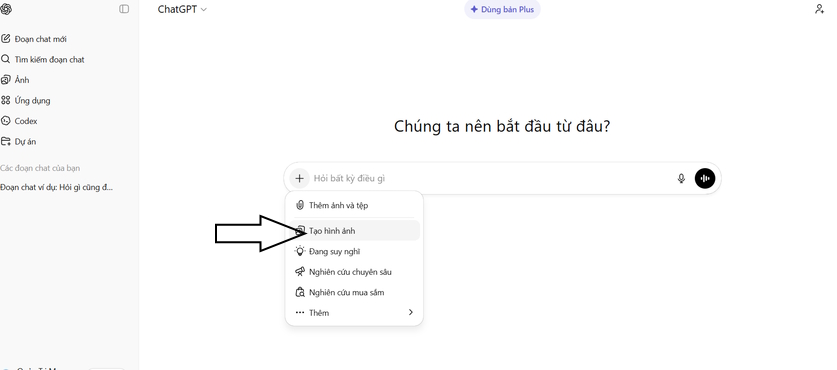This screenshot has height=370, width=837.
Task: Click the new chat pencil icon
Action: pos(6,39)
